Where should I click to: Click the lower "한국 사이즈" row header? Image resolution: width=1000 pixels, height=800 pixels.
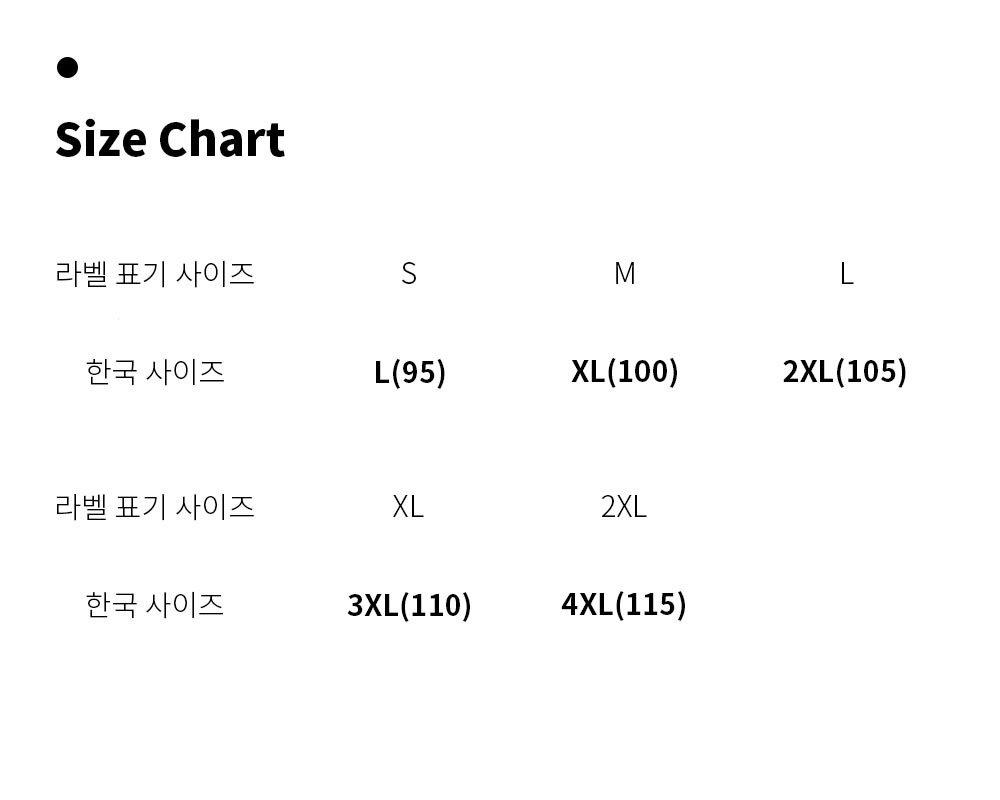click(x=154, y=605)
